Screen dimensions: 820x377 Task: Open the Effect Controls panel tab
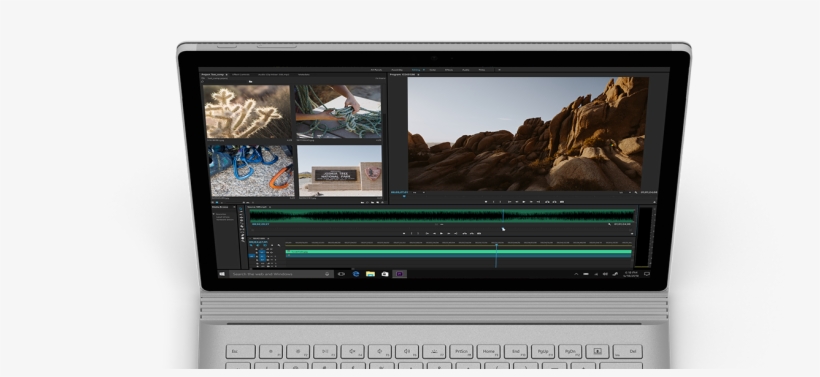(241, 75)
